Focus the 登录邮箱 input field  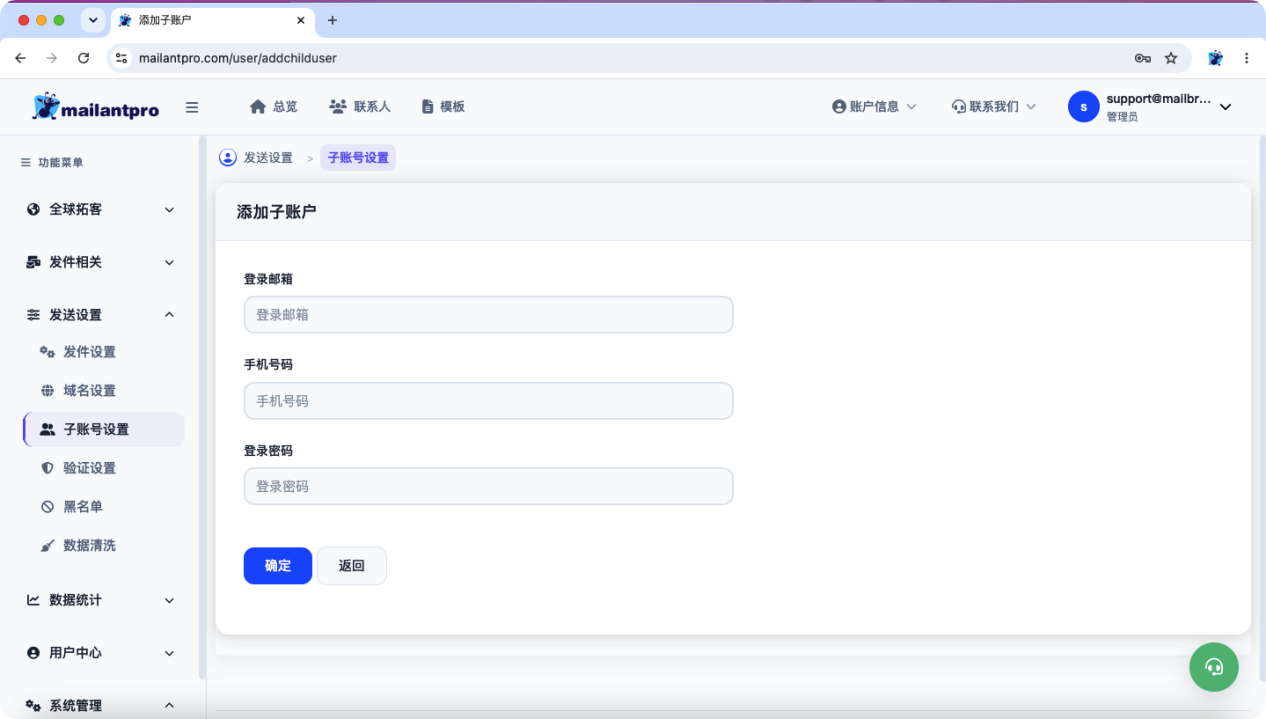point(488,314)
